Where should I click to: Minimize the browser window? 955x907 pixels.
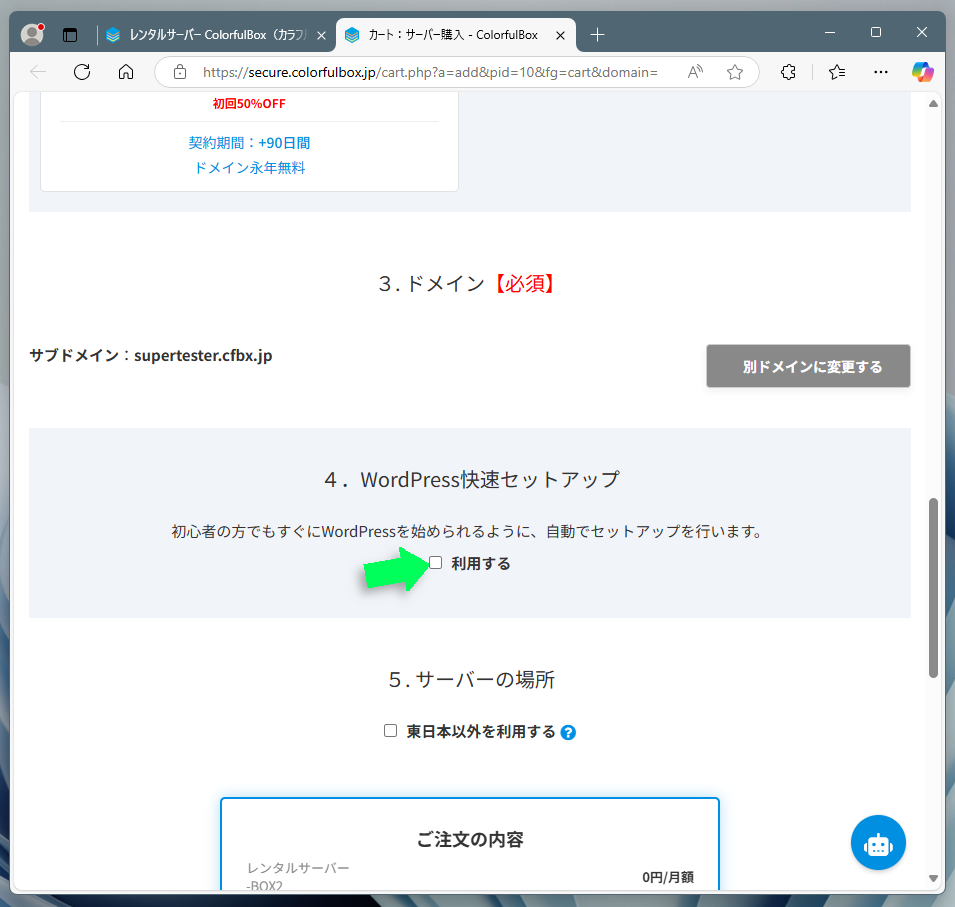click(x=830, y=32)
